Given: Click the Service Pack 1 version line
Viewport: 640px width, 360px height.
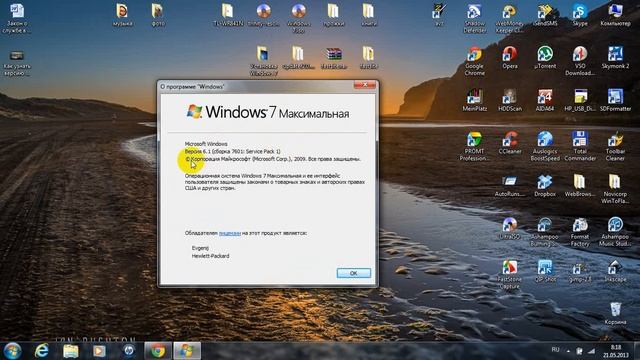Looking at the screenshot, I should (233, 151).
